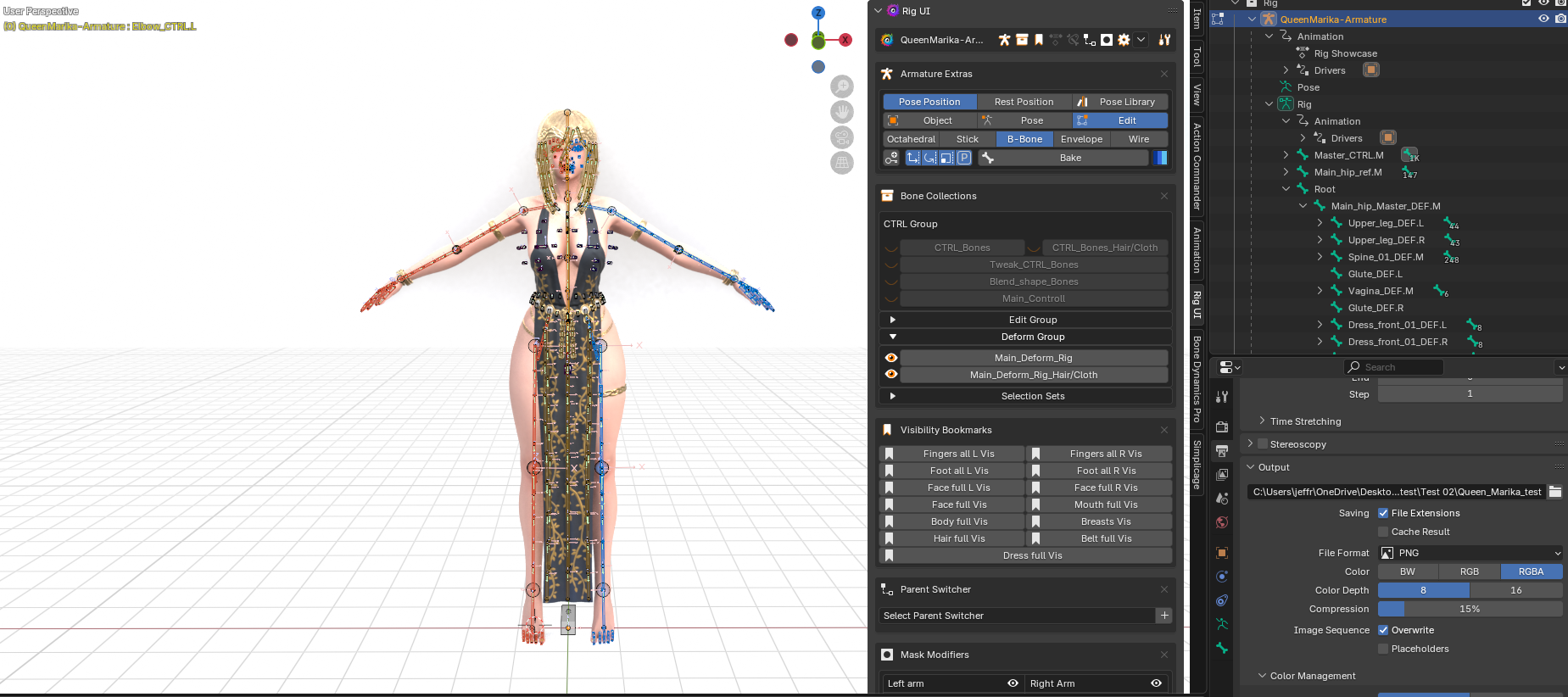Open the Physics properties tab icon

pos(1222,577)
